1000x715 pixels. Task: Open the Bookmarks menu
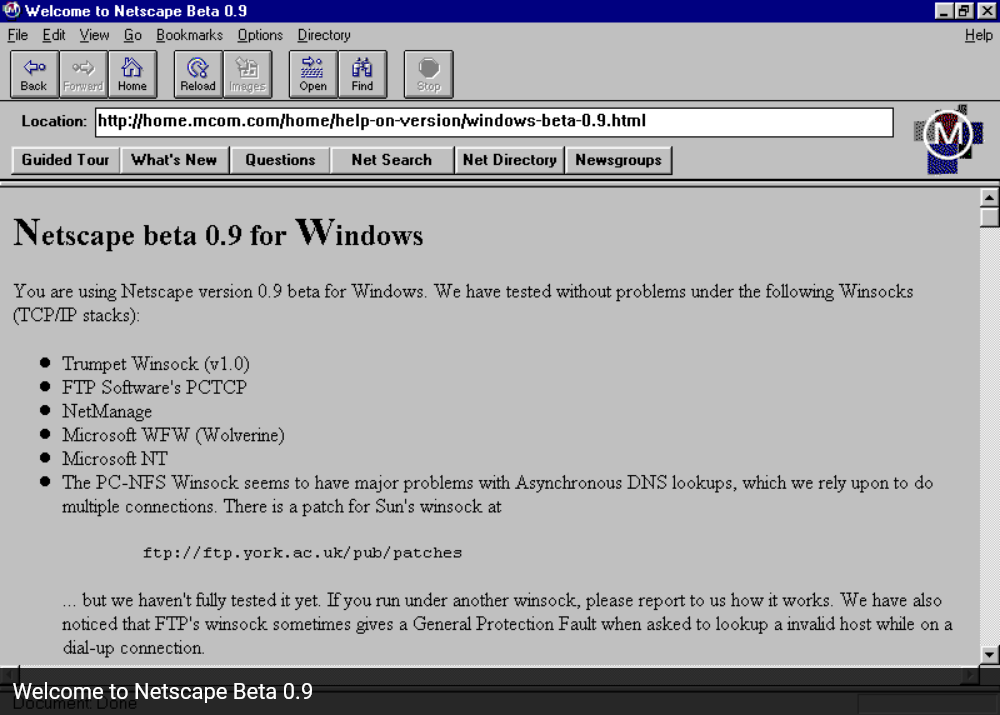click(x=189, y=35)
